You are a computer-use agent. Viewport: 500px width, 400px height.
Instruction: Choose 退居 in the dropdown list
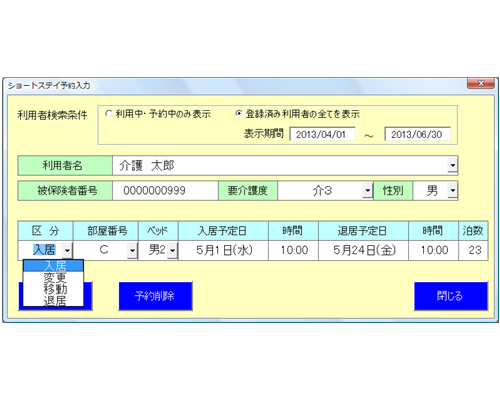click(x=53, y=300)
